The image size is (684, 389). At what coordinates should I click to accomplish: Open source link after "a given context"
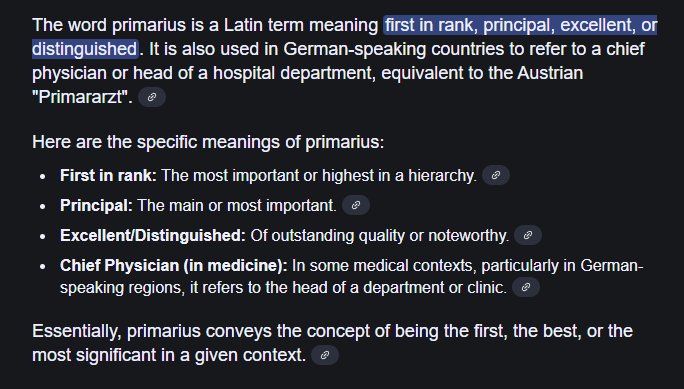pyautogui.click(x=325, y=355)
